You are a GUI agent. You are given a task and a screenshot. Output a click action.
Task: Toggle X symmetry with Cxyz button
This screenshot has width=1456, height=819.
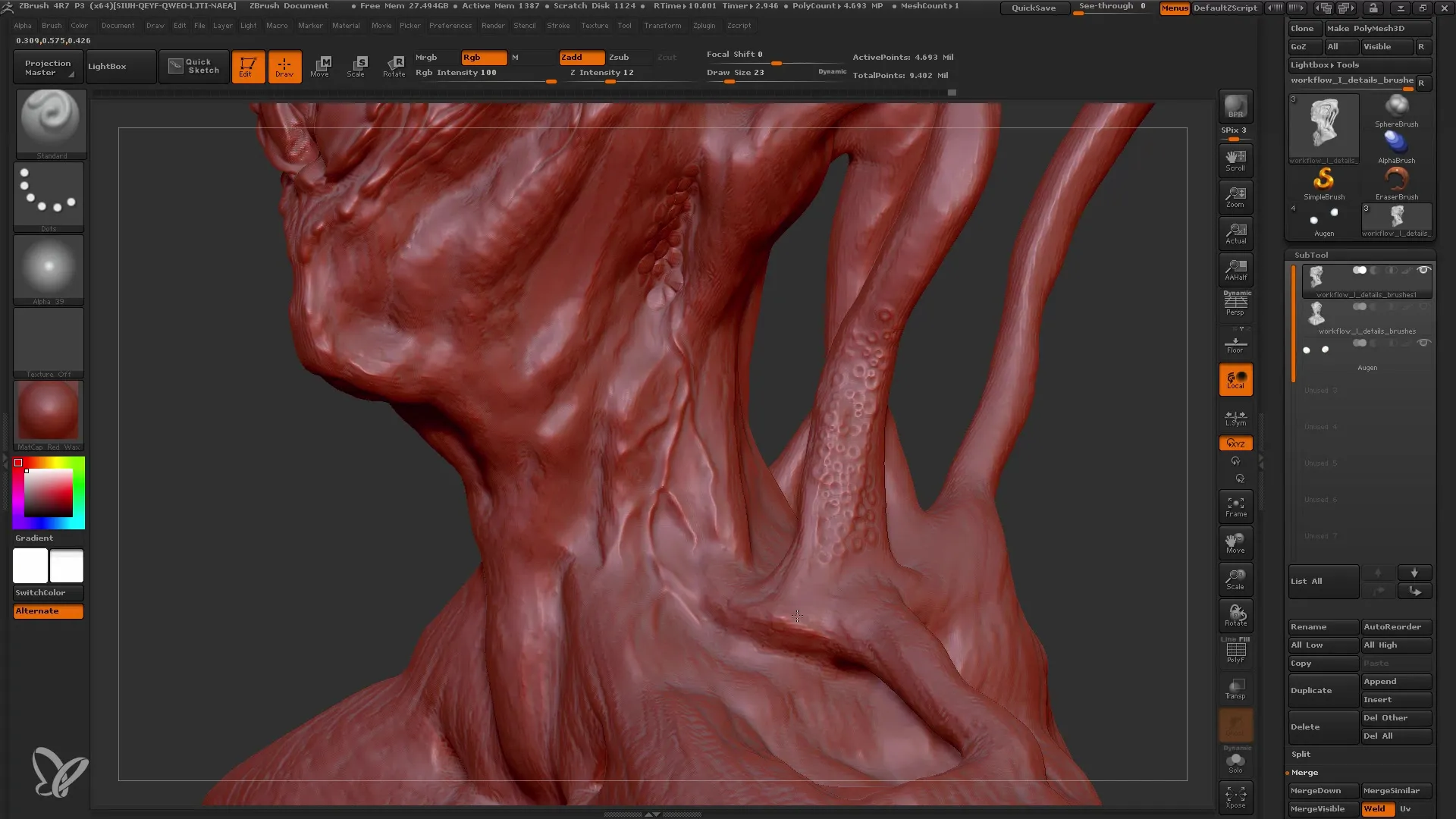pos(1235,443)
